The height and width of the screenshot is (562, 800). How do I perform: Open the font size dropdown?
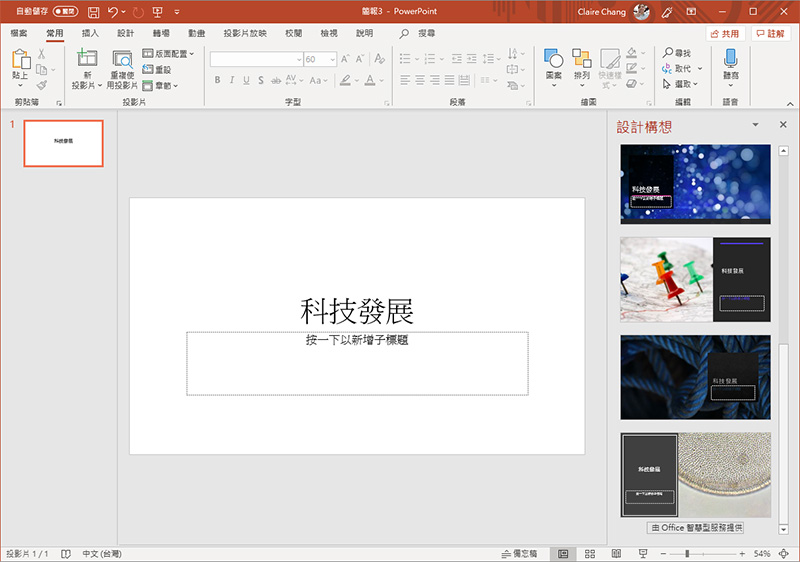coord(332,60)
